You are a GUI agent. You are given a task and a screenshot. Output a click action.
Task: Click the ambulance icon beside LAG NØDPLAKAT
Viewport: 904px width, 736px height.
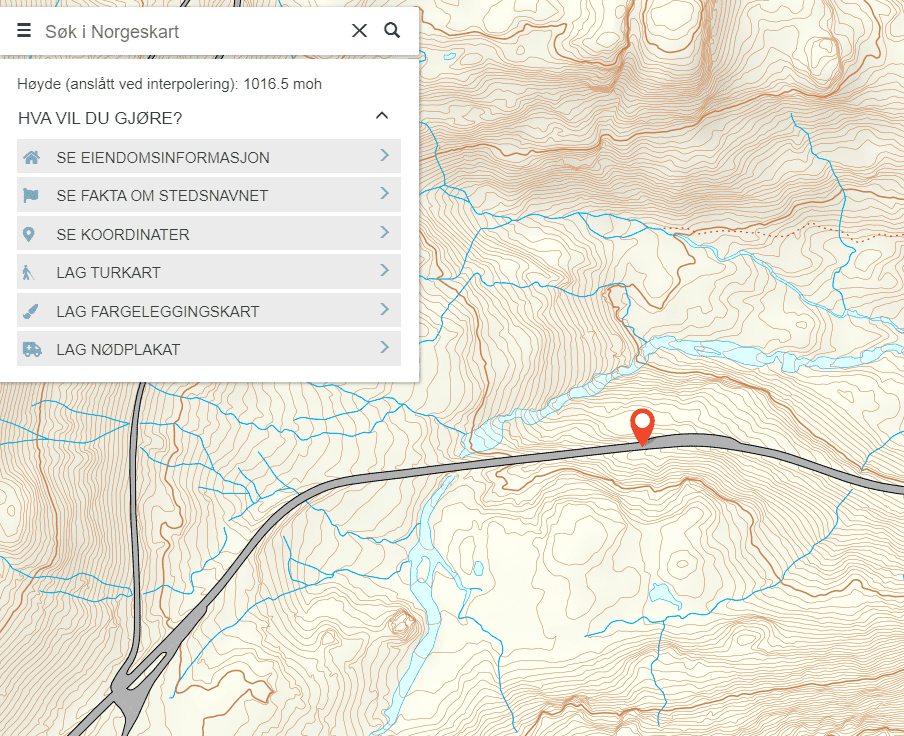[31, 350]
